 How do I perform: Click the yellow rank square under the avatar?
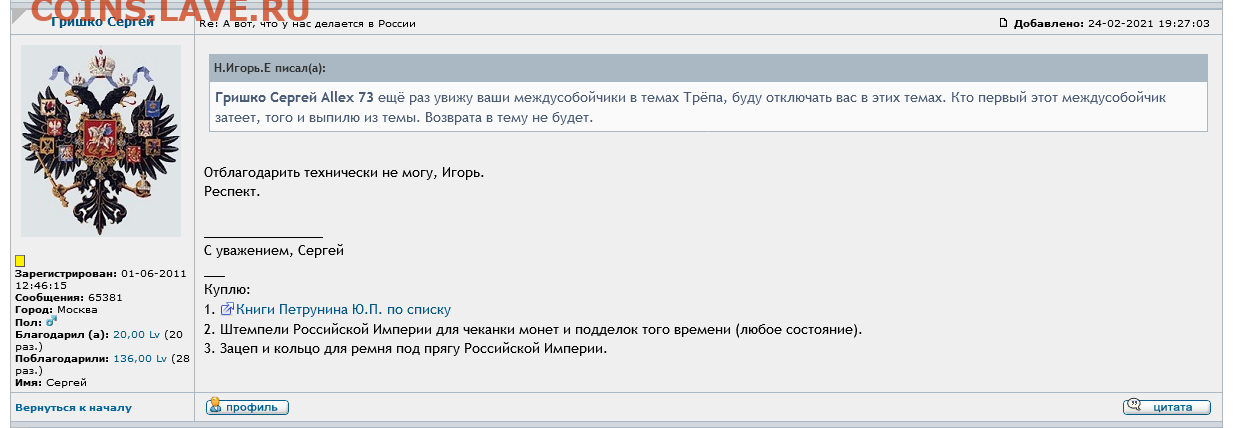pos(20,261)
